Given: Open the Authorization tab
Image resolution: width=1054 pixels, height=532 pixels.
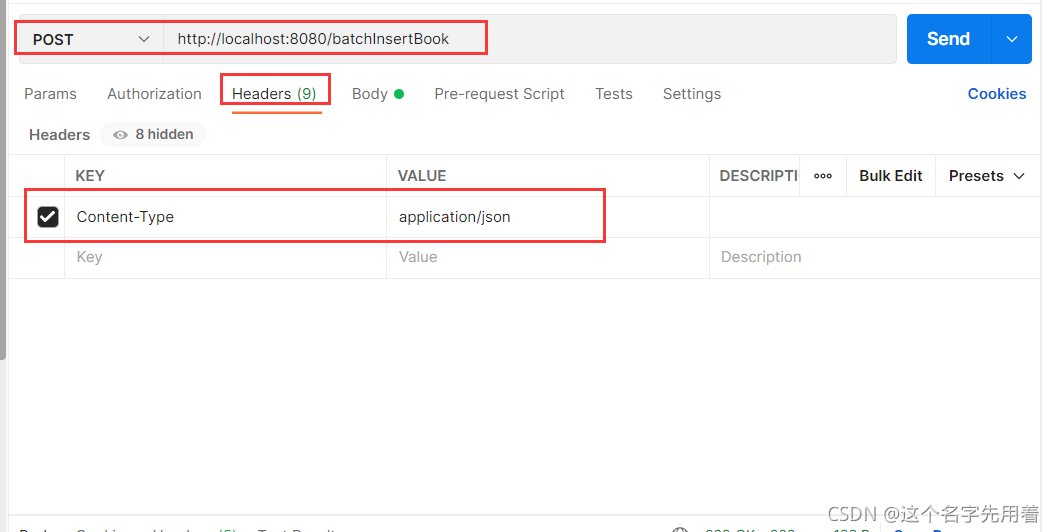Looking at the screenshot, I should [x=154, y=93].
